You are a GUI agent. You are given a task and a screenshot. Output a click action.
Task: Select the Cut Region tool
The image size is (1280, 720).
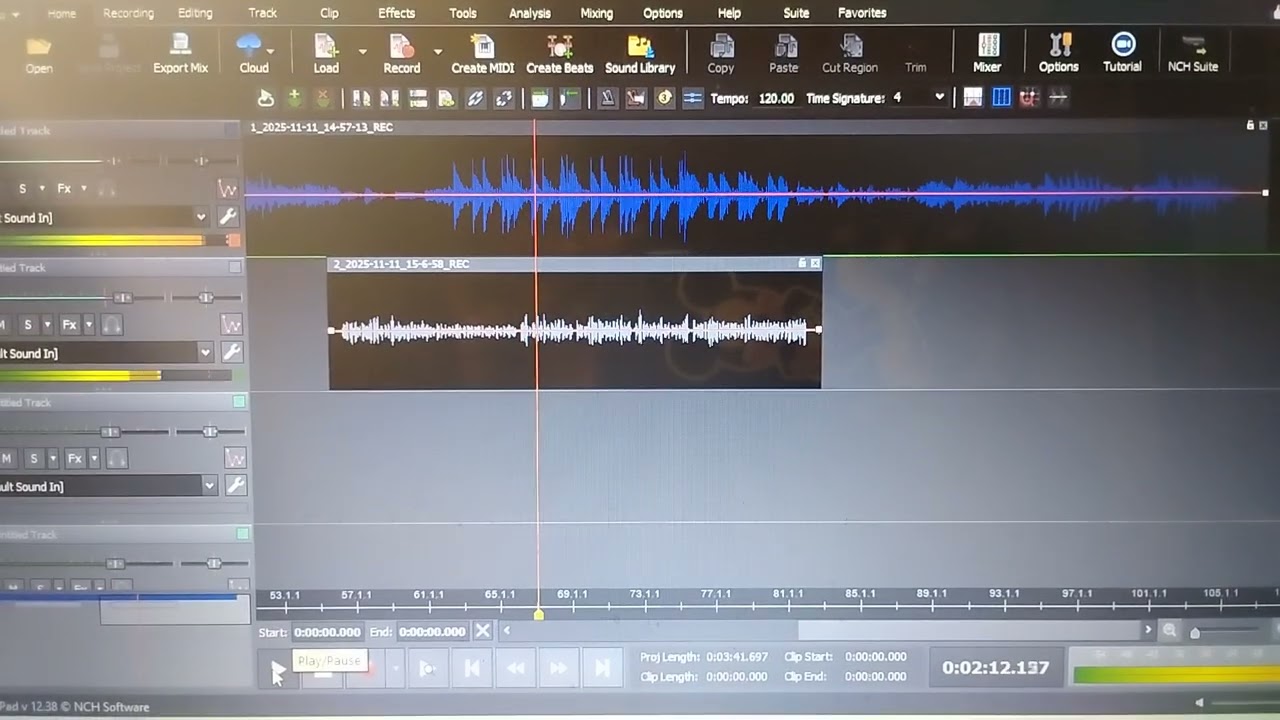click(x=850, y=53)
